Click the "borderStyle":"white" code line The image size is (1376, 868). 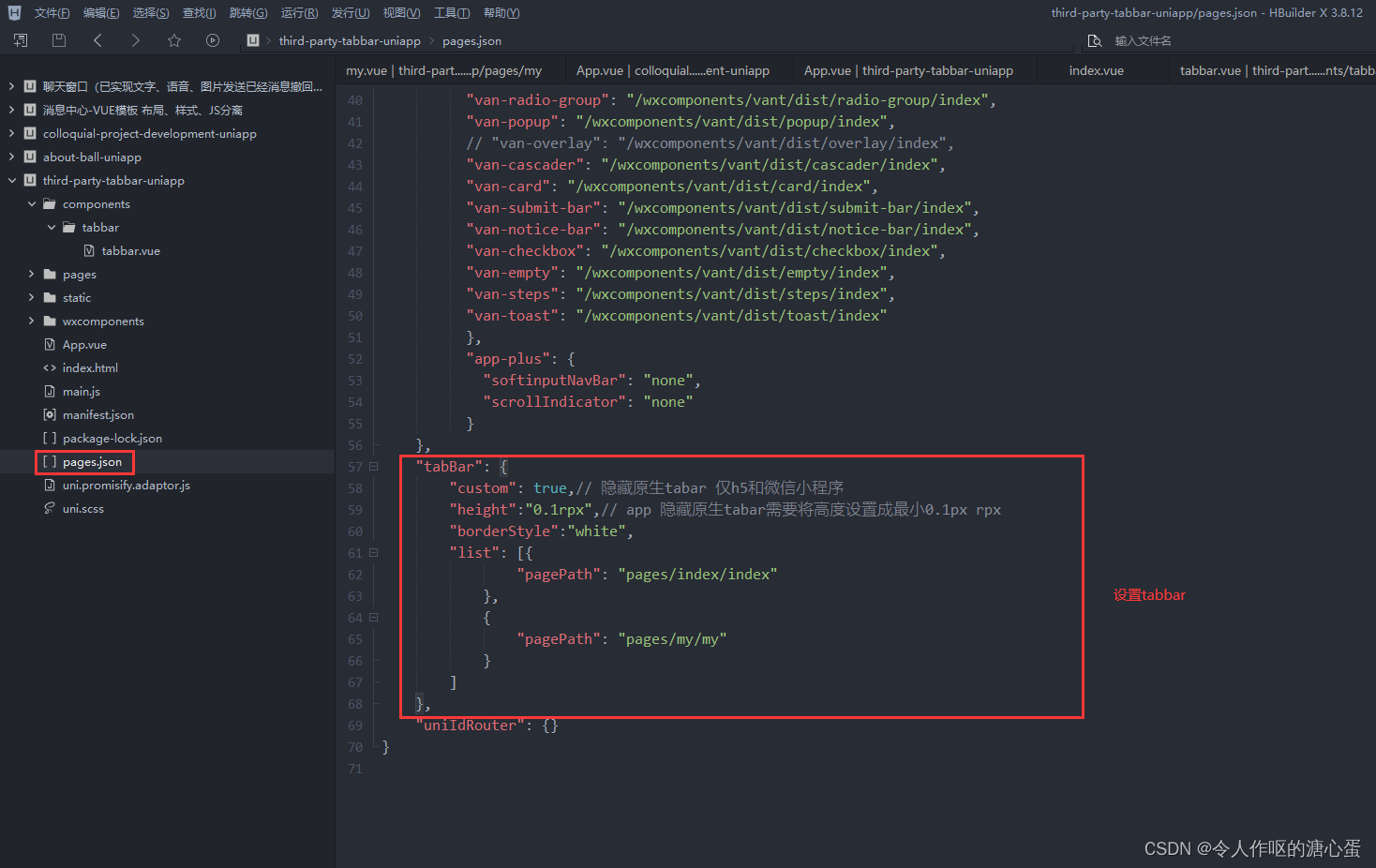542,531
